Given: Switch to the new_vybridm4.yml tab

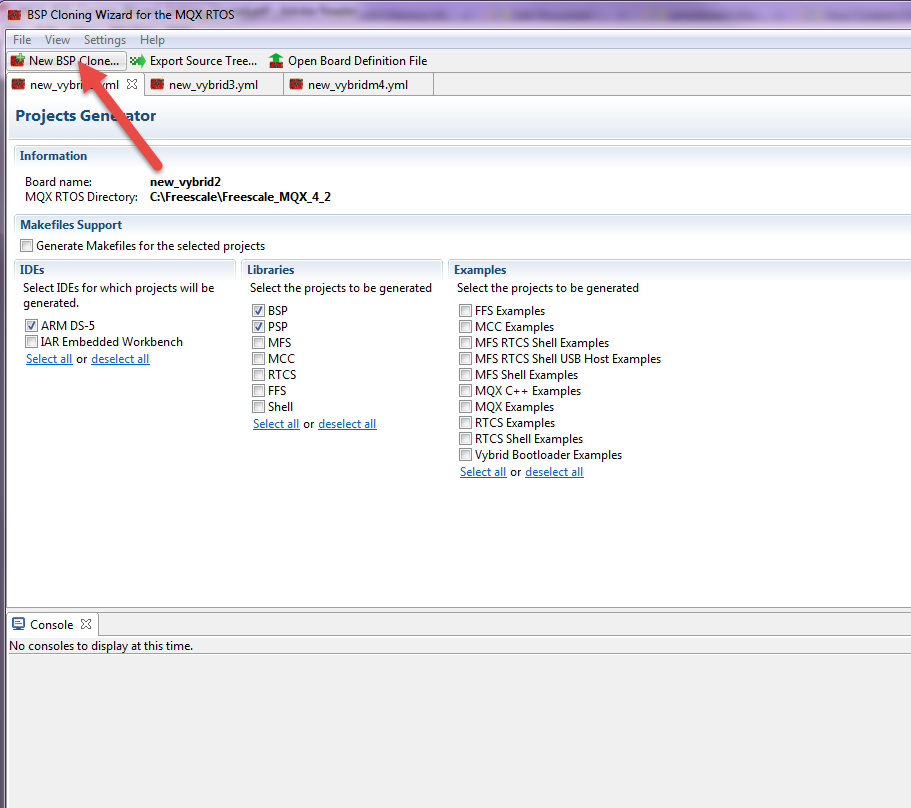Looking at the screenshot, I should [x=358, y=85].
